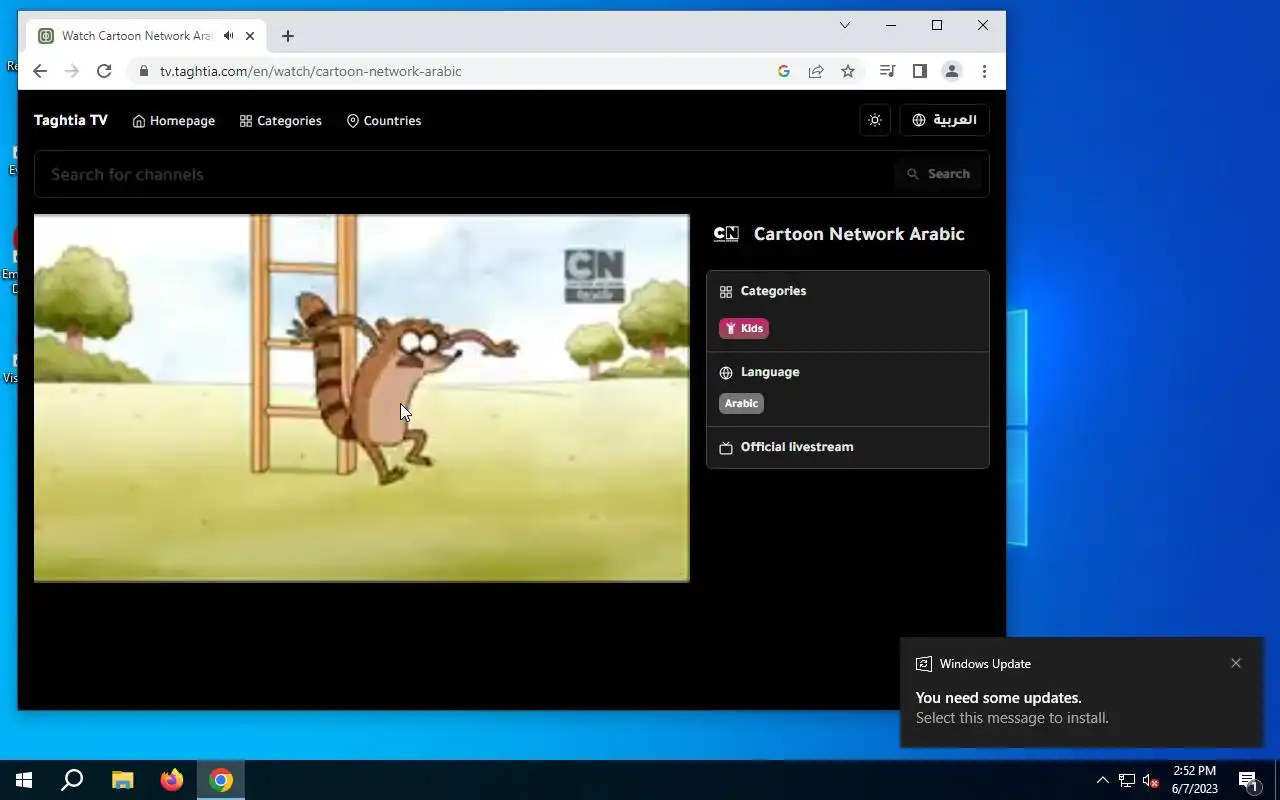Viewport: 1280px width, 800px height.
Task: Show hidden system tray icons
Action: click(x=1102, y=780)
